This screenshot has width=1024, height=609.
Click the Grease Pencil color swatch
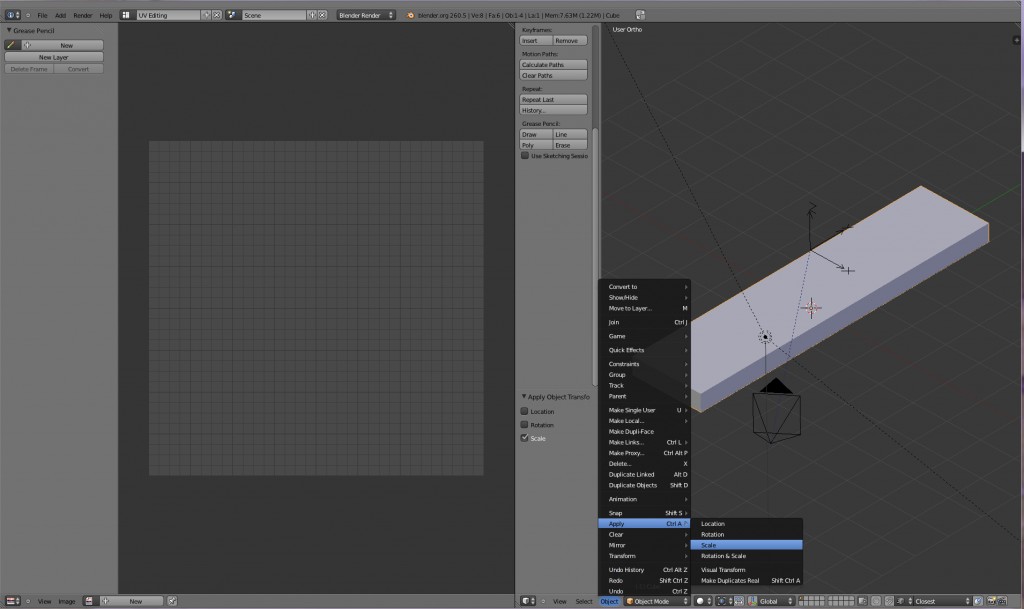10,45
